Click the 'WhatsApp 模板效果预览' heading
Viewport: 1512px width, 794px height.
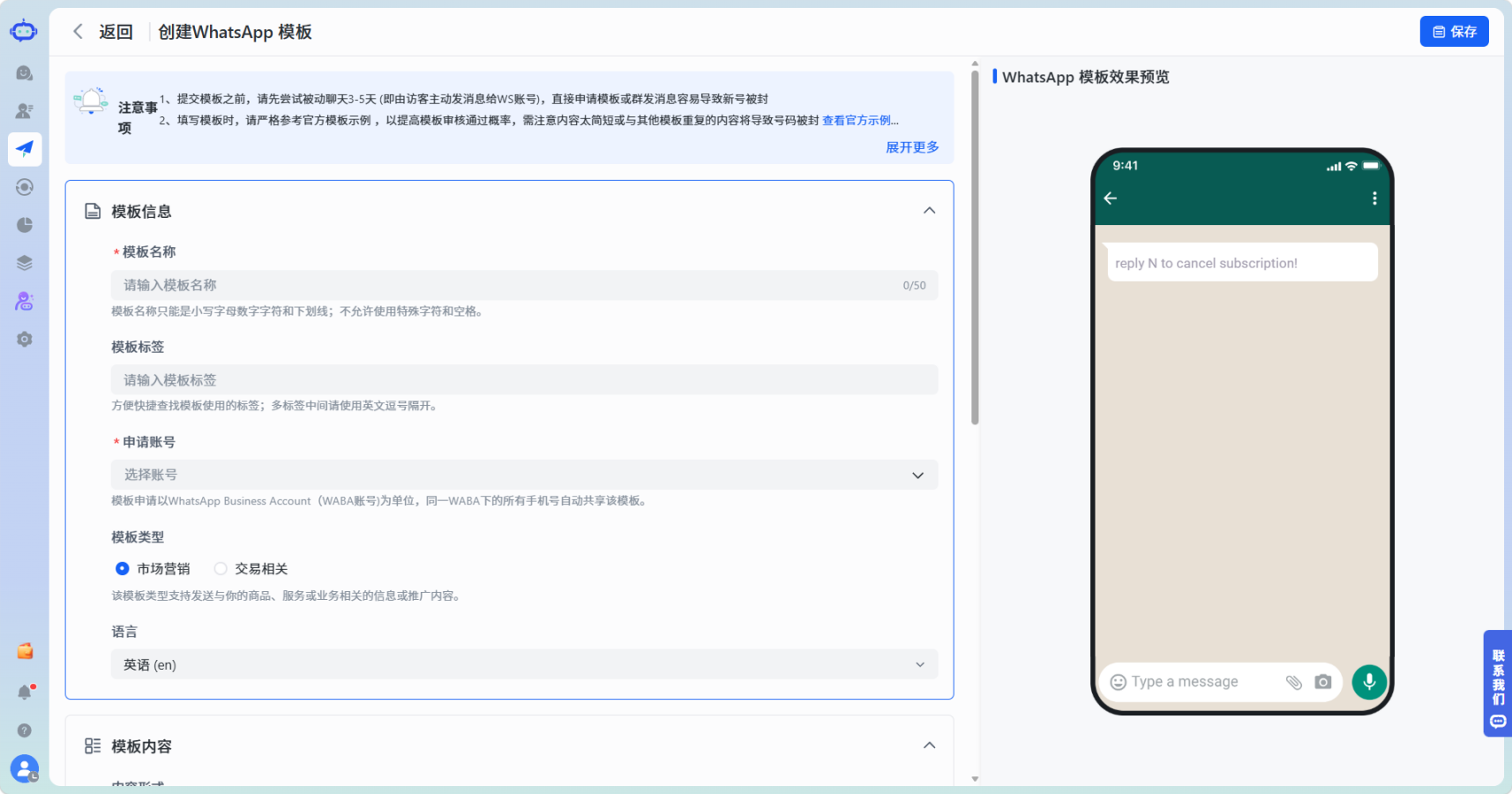tap(1086, 77)
